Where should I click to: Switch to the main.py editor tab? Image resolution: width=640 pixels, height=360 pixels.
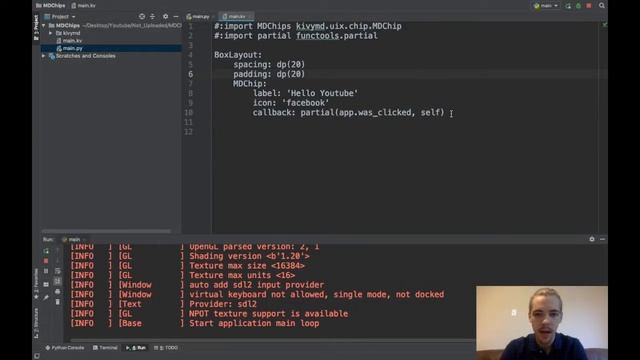coord(198,17)
